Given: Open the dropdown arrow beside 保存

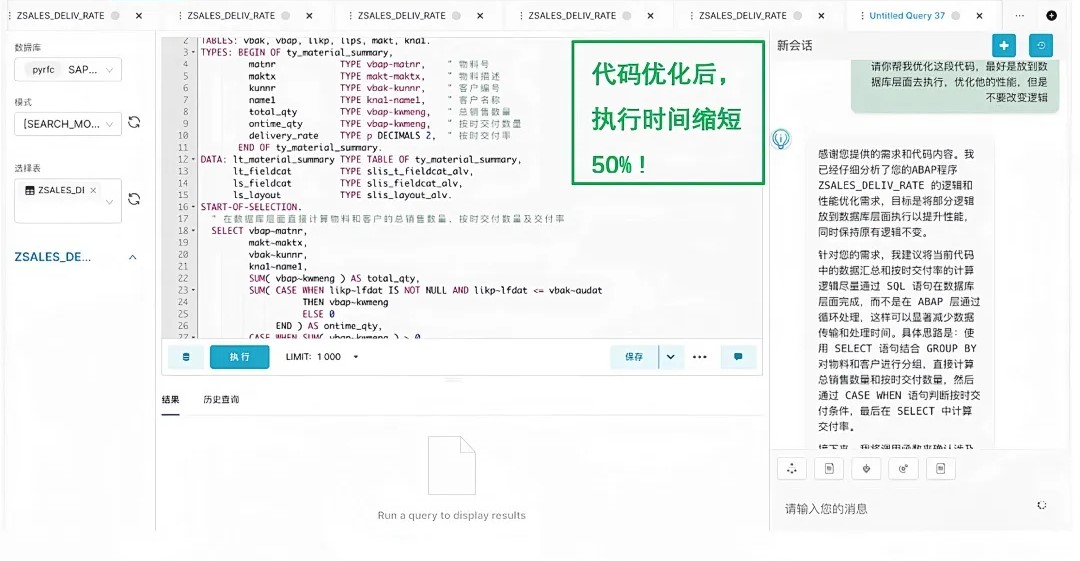Looking at the screenshot, I should click(x=670, y=357).
